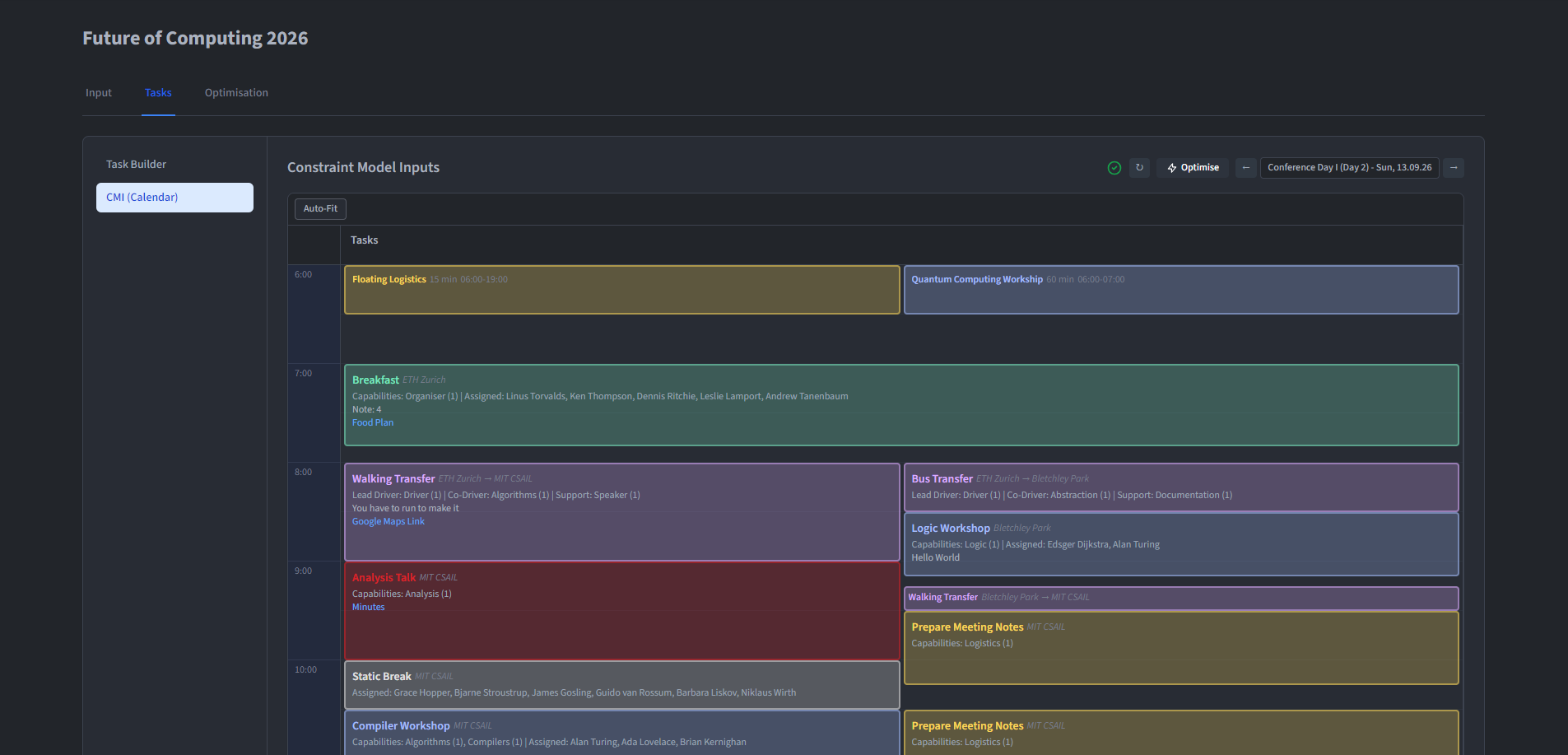Open the Food Plan link
The width and height of the screenshot is (1568, 755).
(x=373, y=423)
